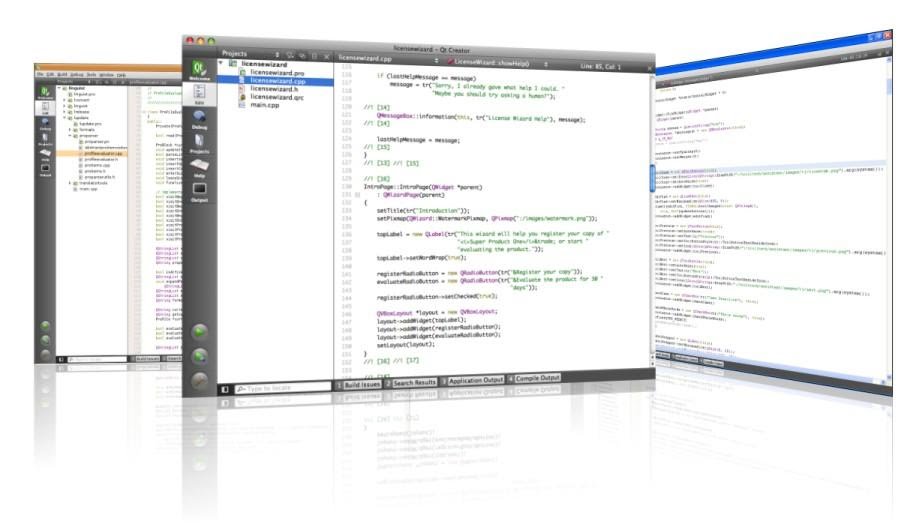
Task: Click the Build button in the left window
Action: (46, 354)
